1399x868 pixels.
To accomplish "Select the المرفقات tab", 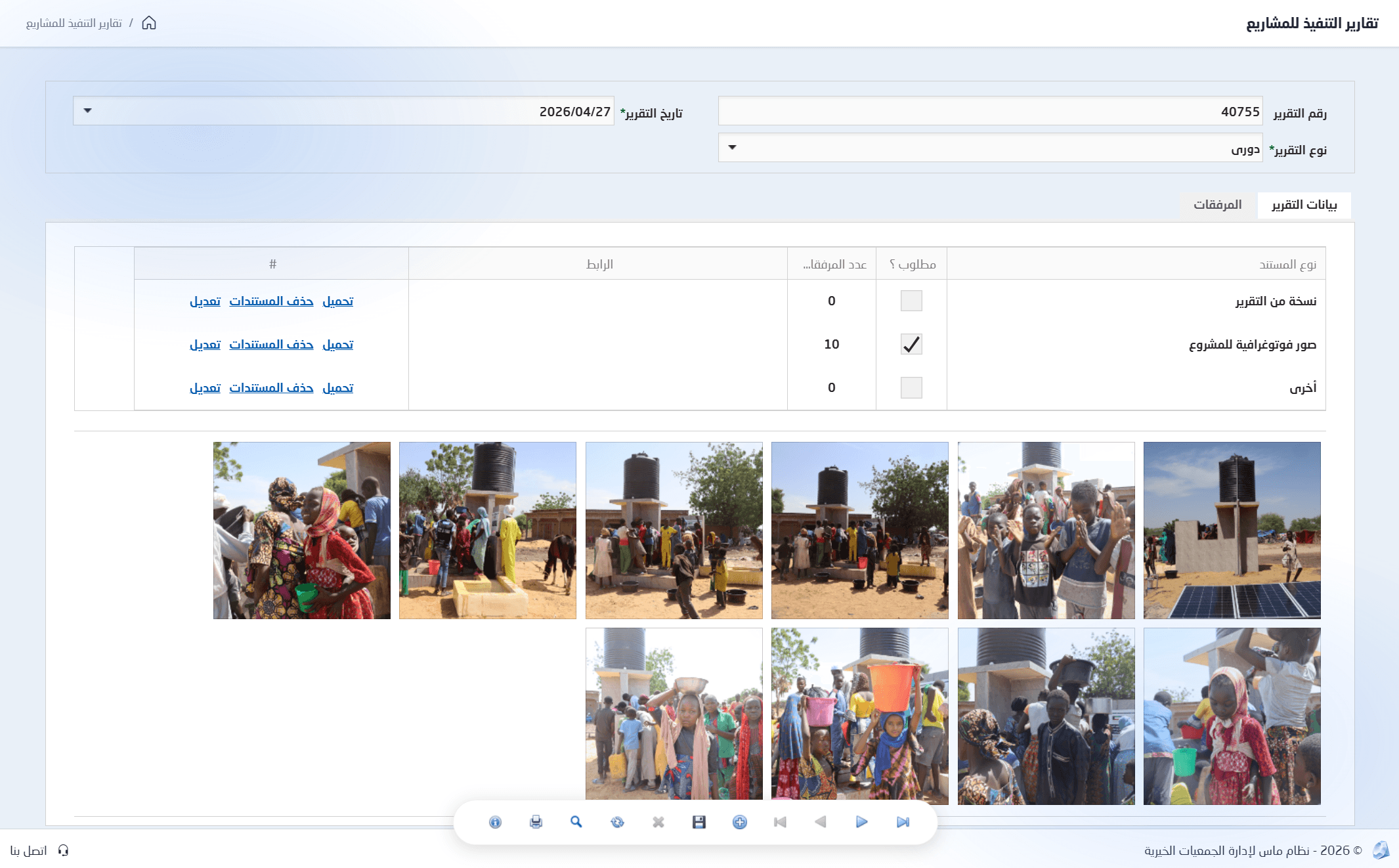I will tap(1218, 205).
